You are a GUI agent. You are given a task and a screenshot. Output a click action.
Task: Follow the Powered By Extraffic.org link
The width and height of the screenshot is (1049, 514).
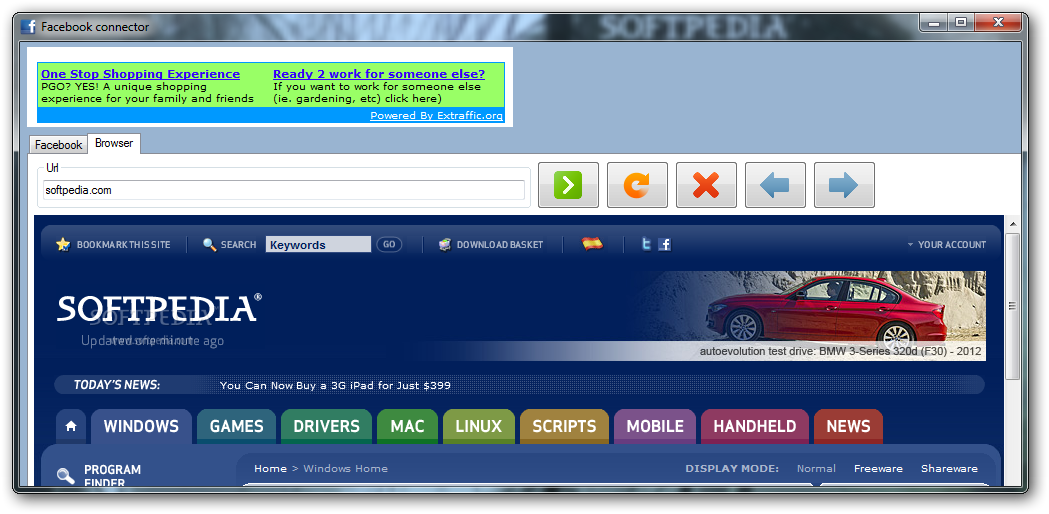coord(436,116)
